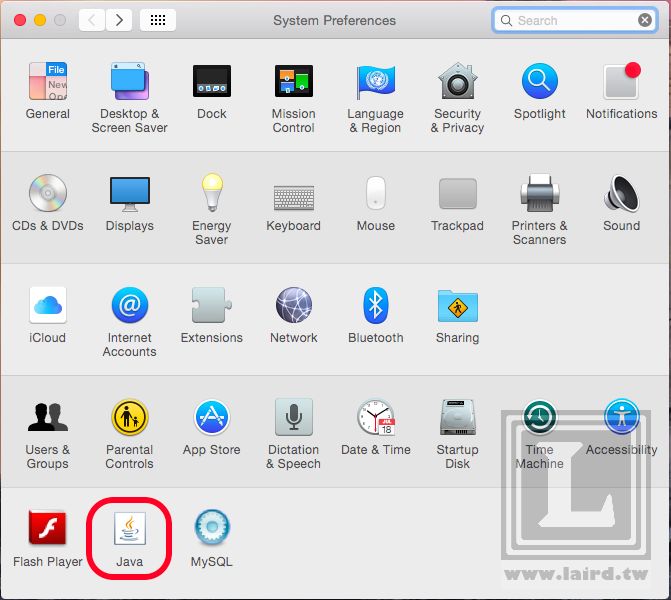
Task: Open Mission Control settings
Action: pyautogui.click(x=294, y=81)
